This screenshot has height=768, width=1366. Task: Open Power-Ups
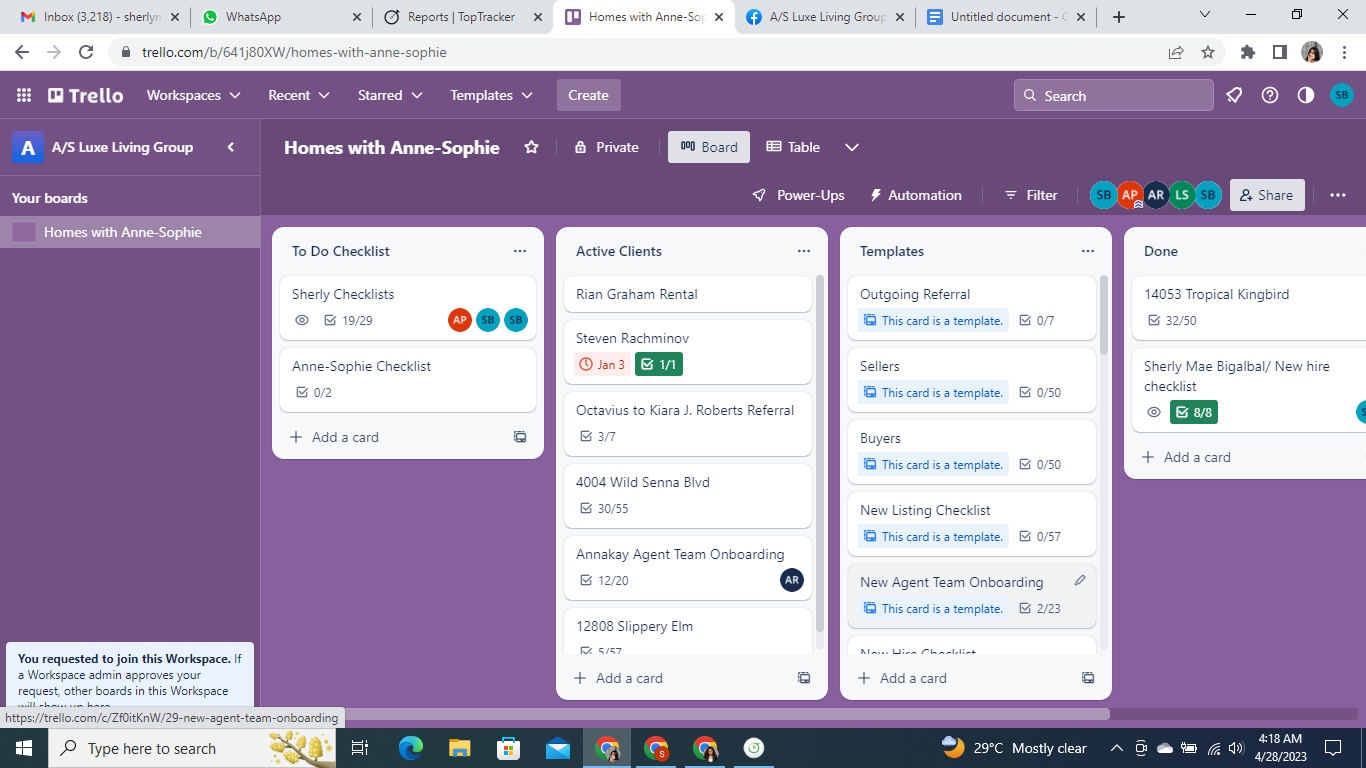tap(798, 195)
